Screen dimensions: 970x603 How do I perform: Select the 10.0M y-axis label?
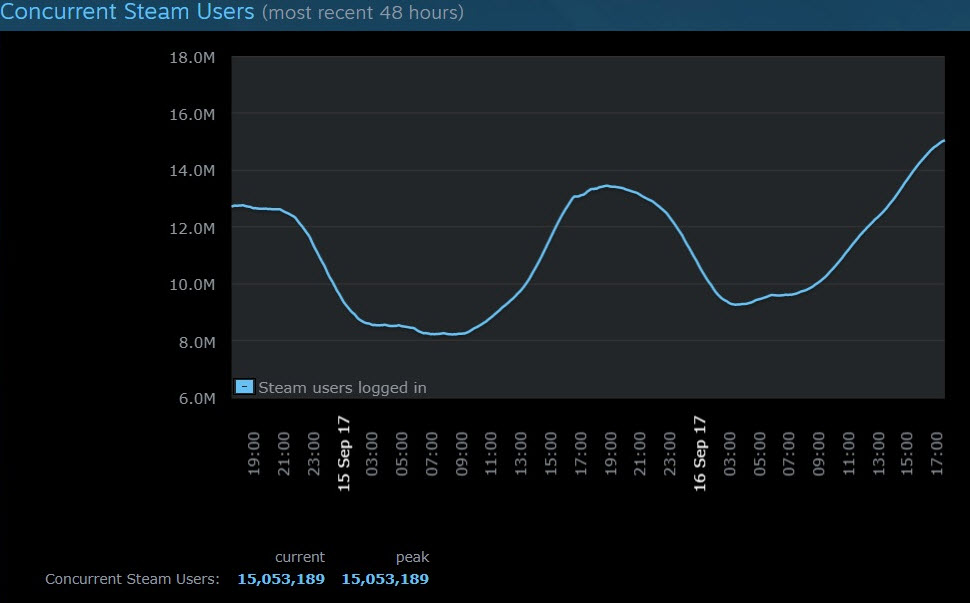192,284
